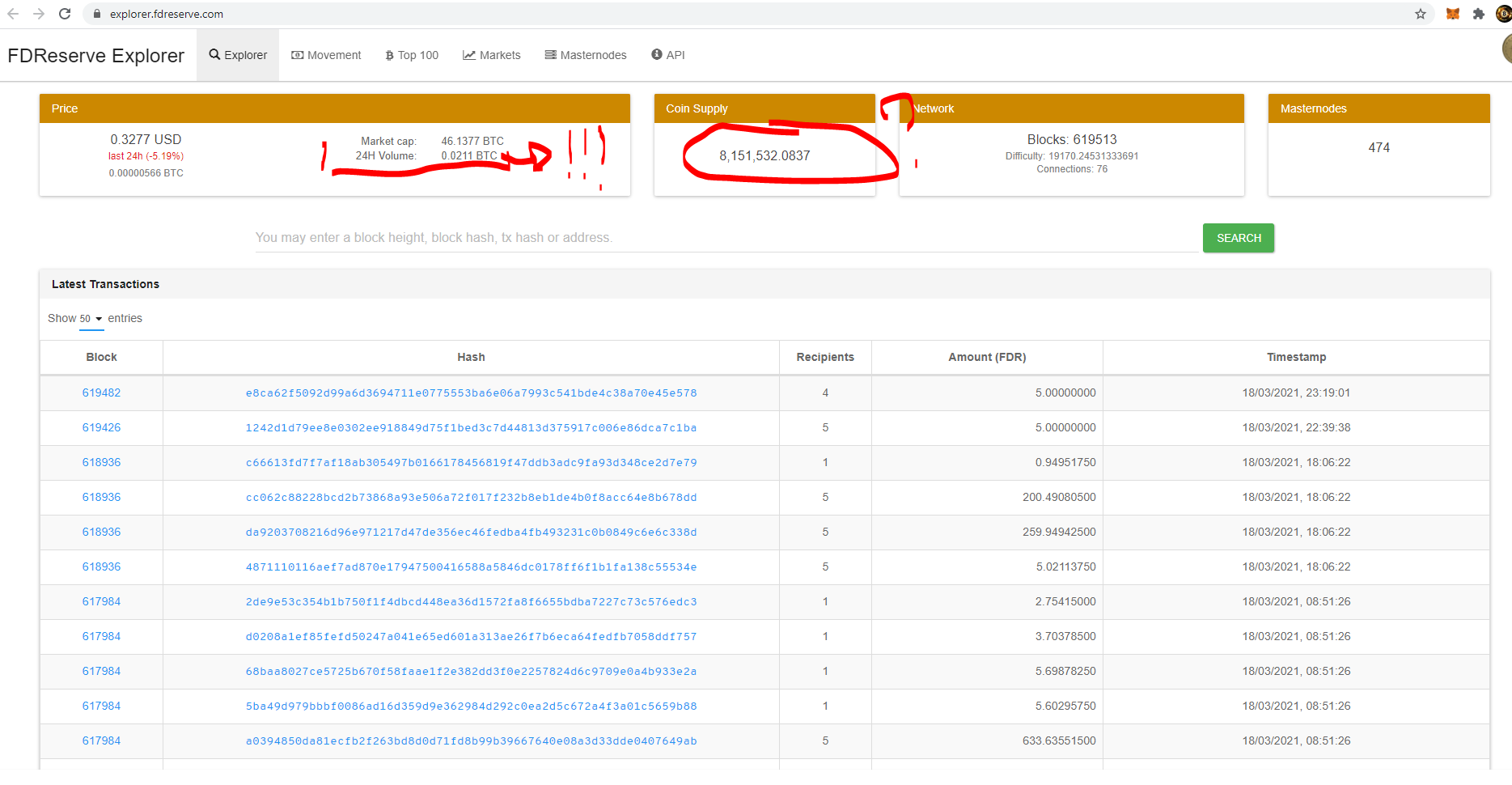This screenshot has width=1512, height=785.
Task: Click timestamp 18/03/2021, 22:39:38
Action: (x=1296, y=427)
